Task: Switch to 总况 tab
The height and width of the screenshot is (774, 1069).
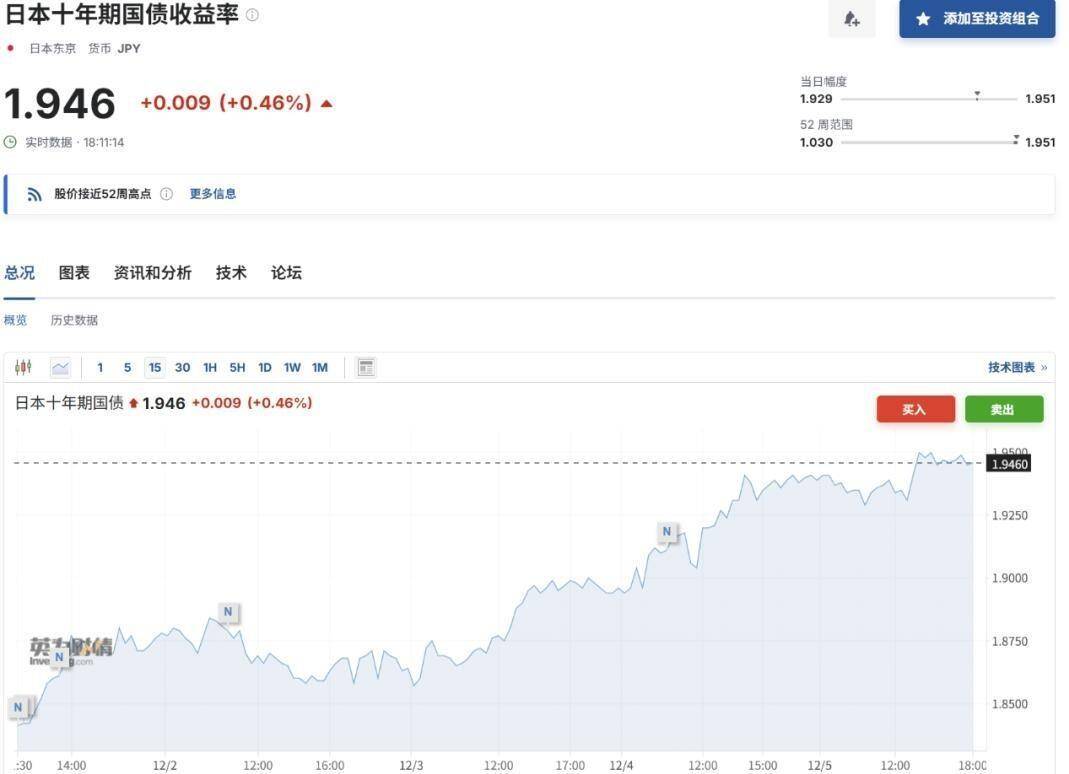Action: [19, 273]
